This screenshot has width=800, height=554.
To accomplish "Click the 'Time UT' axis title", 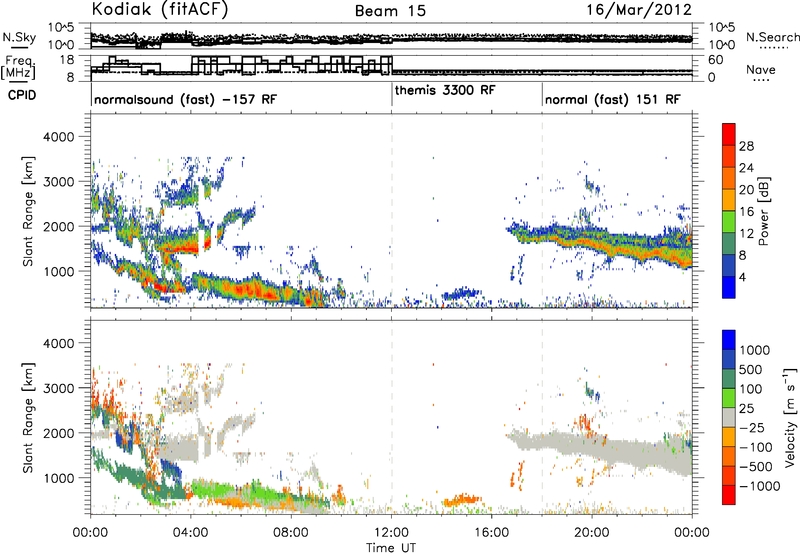I will coord(391,548).
